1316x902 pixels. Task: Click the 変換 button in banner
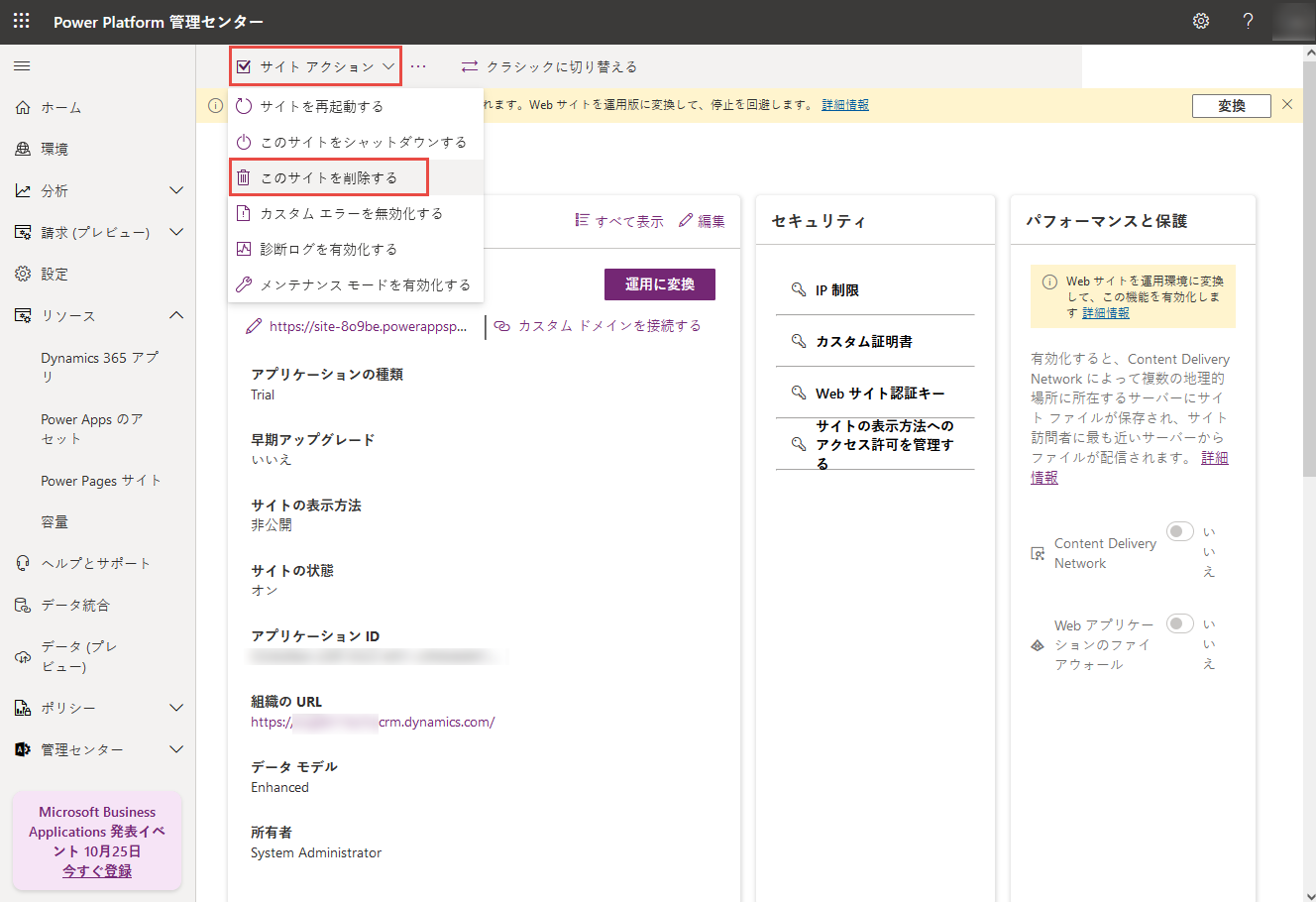tap(1232, 105)
